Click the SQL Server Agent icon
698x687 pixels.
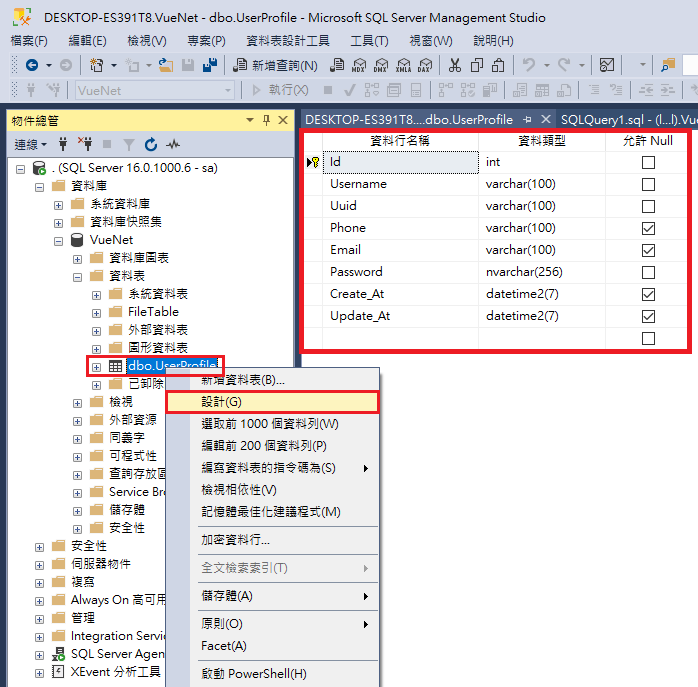point(58,654)
